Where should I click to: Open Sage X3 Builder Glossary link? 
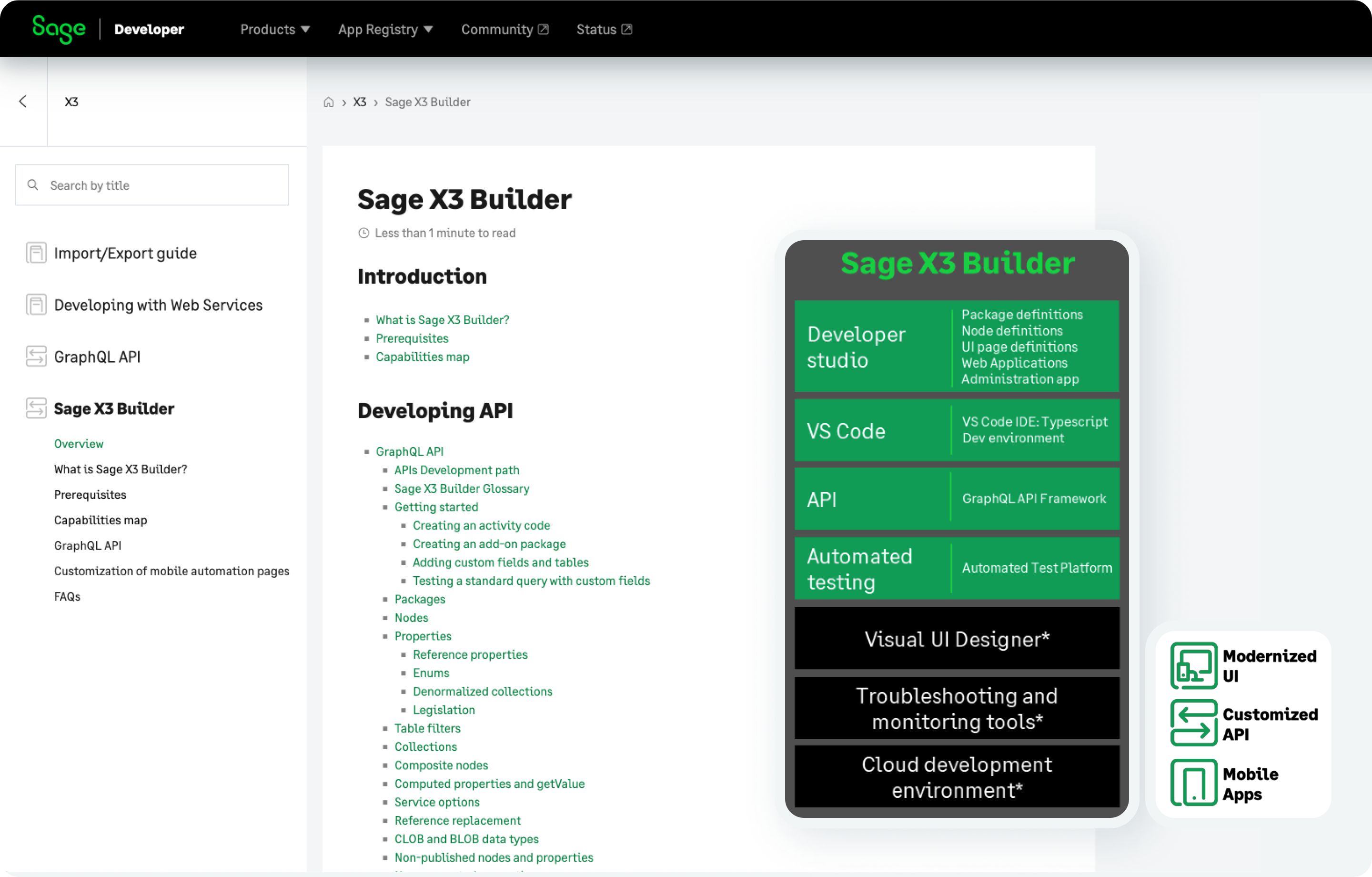(x=462, y=488)
